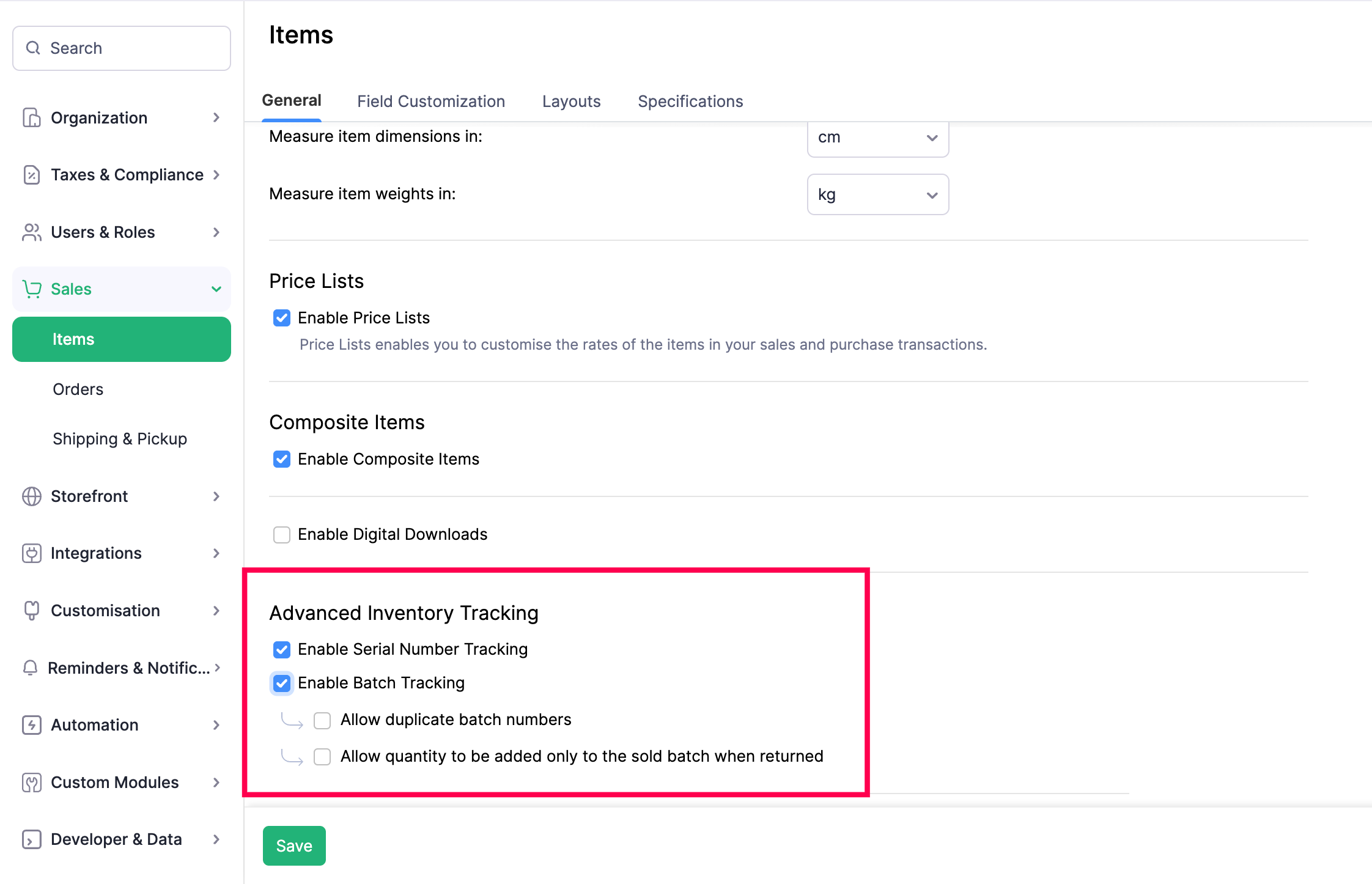The height and width of the screenshot is (884, 1372).
Task: Open Users & Roles via its icon
Action: coord(31,232)
